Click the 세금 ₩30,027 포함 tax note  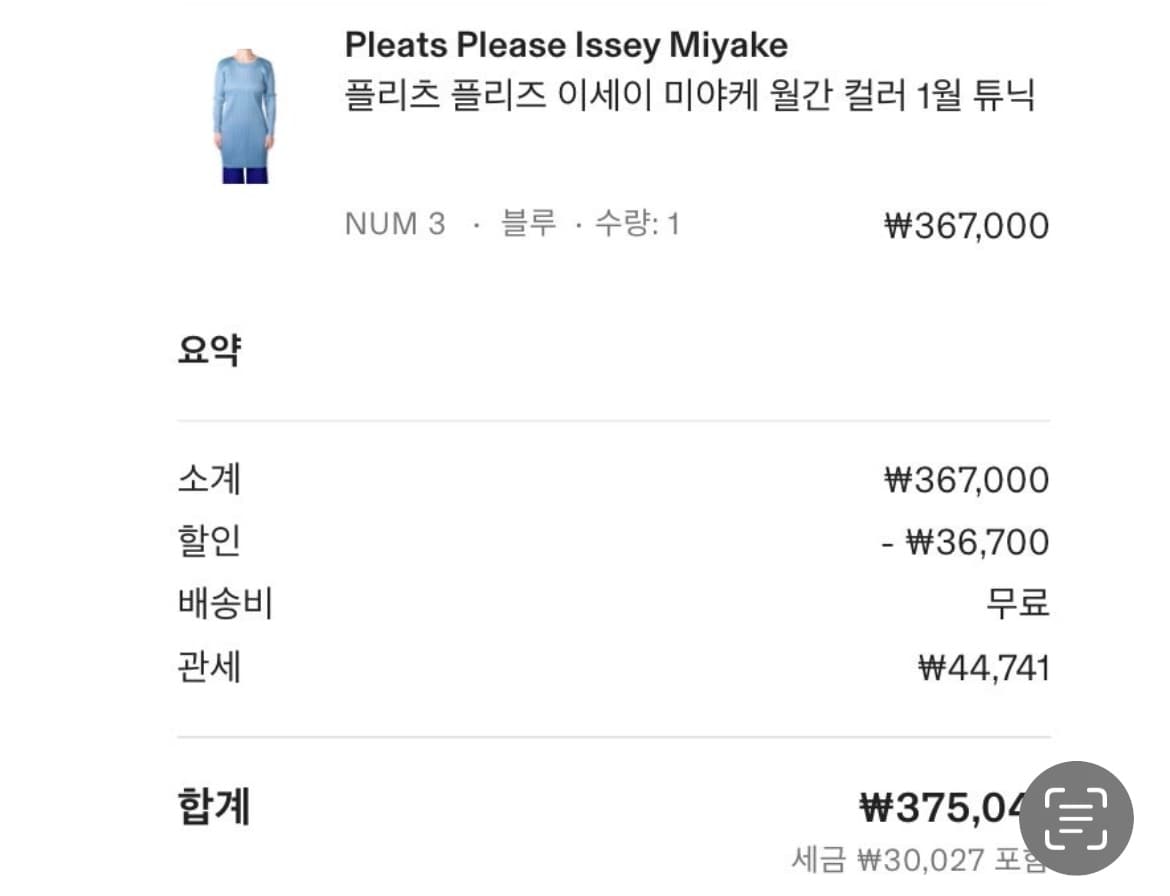click(918, 860)
